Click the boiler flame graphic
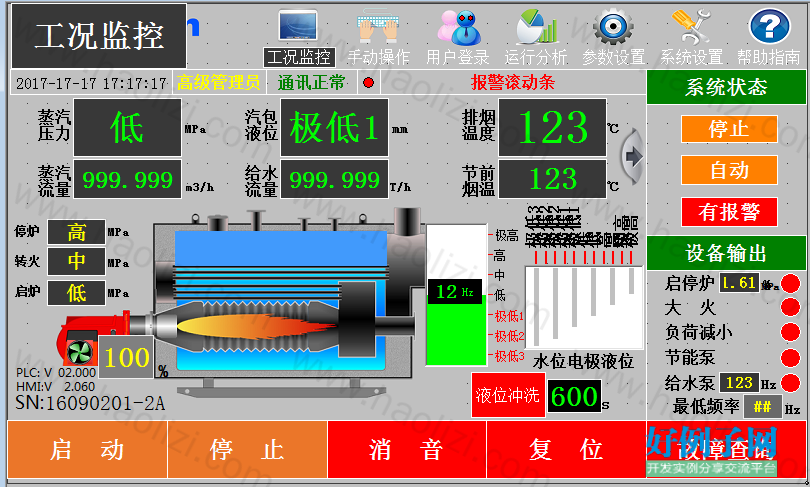The width and height of the screenshot is (810, 487). pyautogui.click(x=256, y=327)
